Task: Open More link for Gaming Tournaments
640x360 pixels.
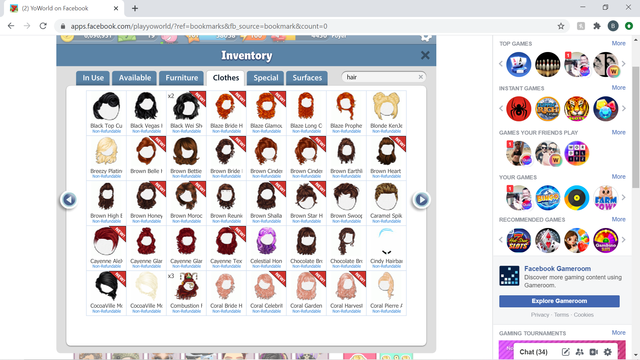Action: pos(618,333)
